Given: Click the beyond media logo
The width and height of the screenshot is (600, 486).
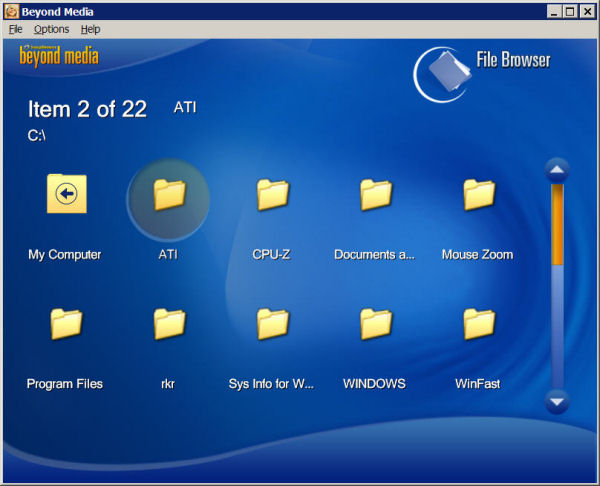Looking at the screenshot, I should 59,56.
